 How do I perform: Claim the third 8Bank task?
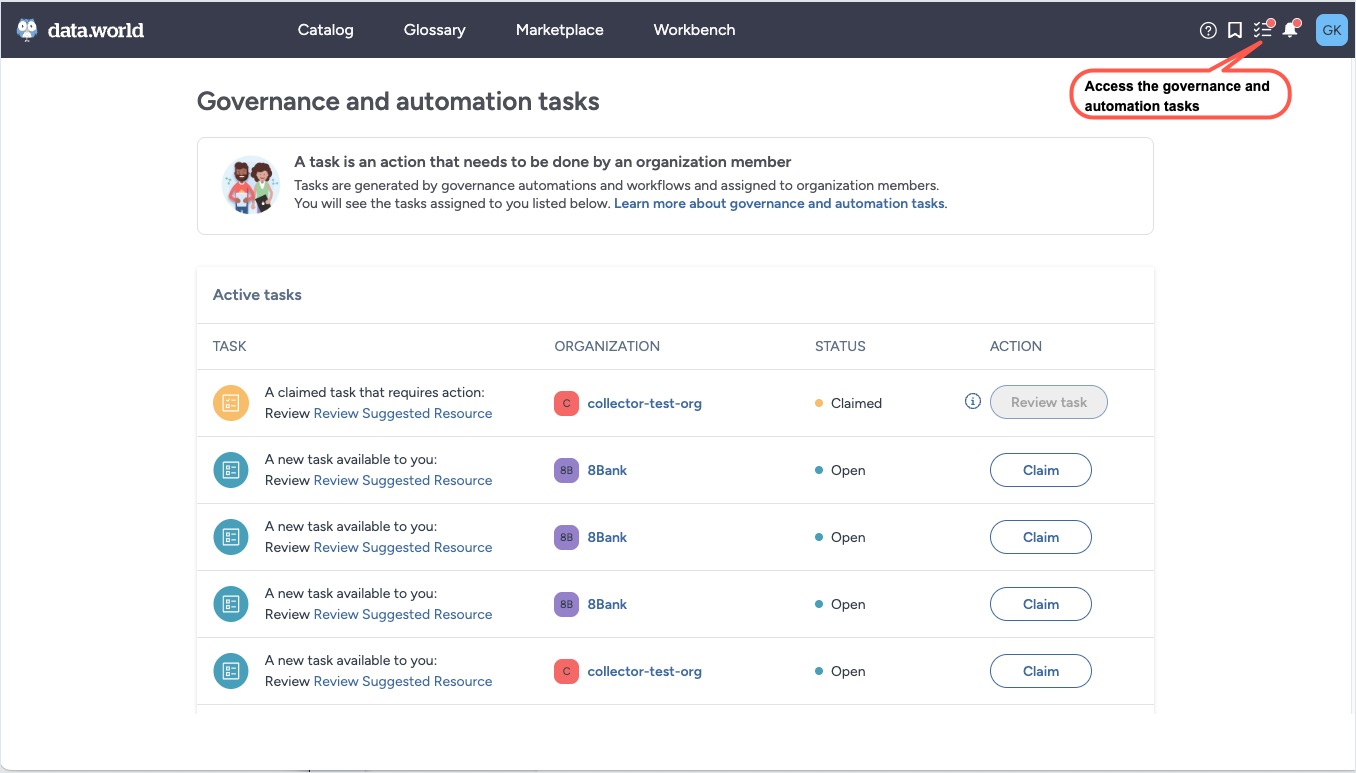click(x=1041, y=604)
